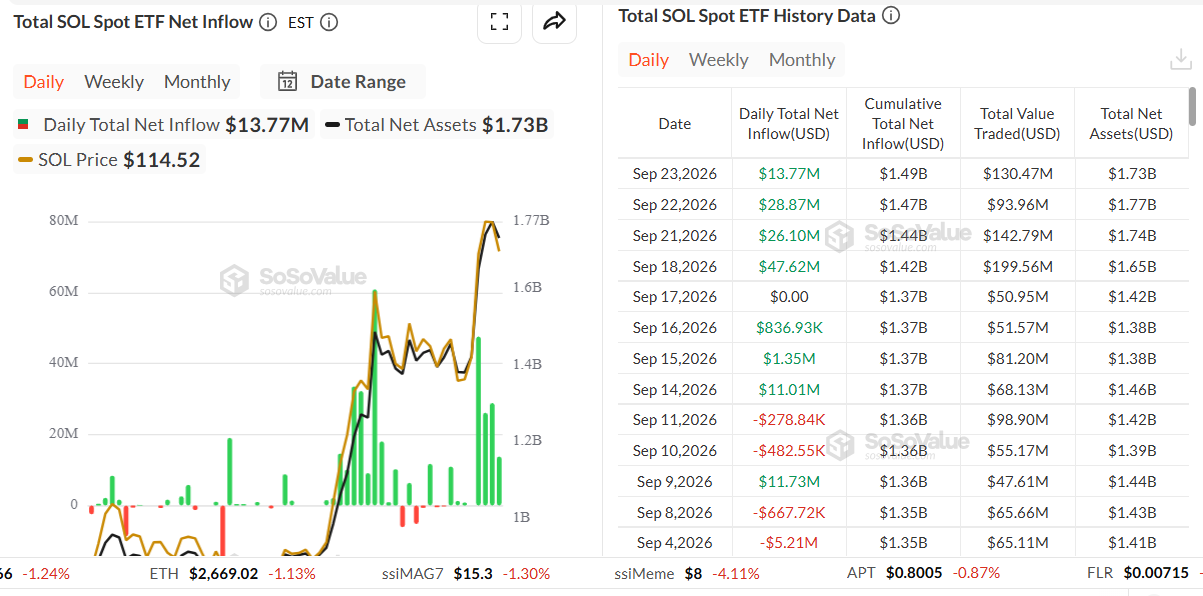Click Total Value Traded(USD) column header

click(x=1017, y=124)
